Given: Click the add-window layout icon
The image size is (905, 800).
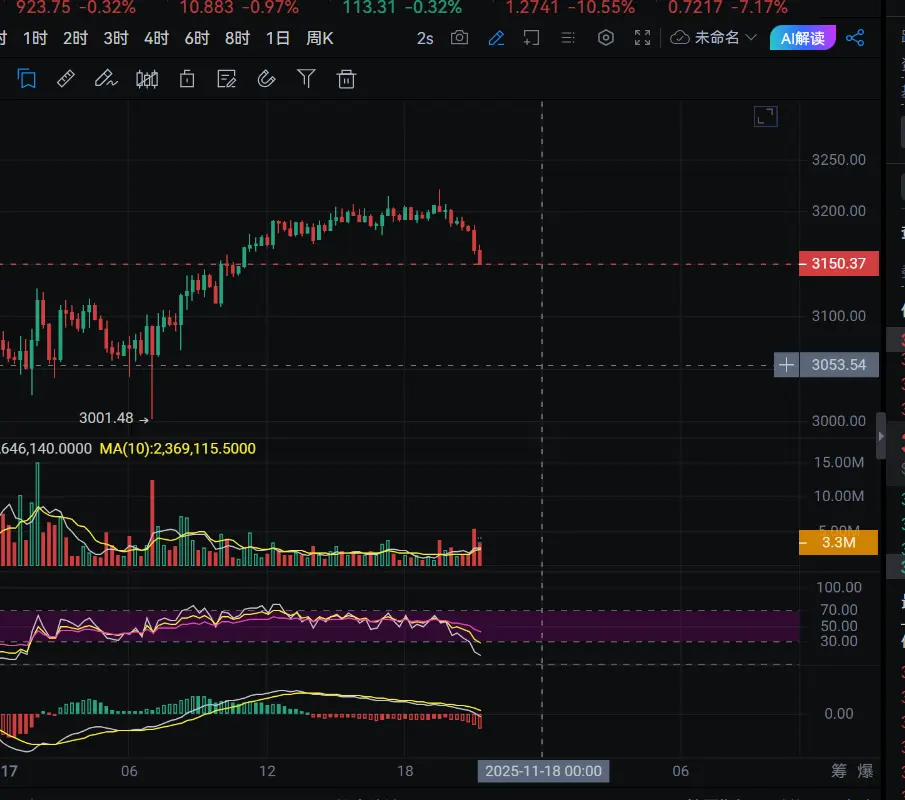Looking at the screenshot, I should click(x=531, y=38).
